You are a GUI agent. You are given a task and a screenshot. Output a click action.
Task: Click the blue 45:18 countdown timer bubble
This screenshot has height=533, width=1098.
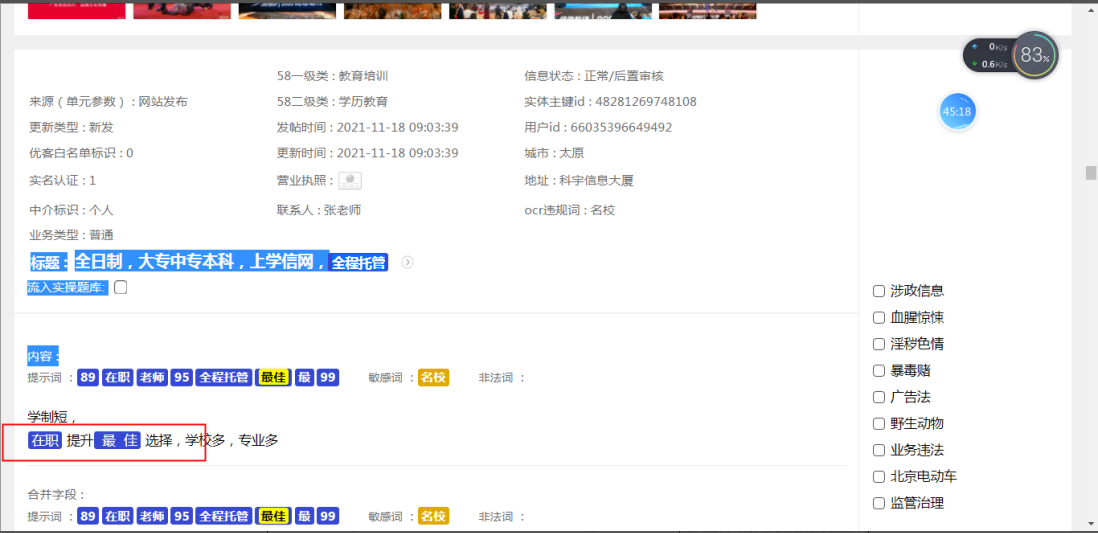957,111
